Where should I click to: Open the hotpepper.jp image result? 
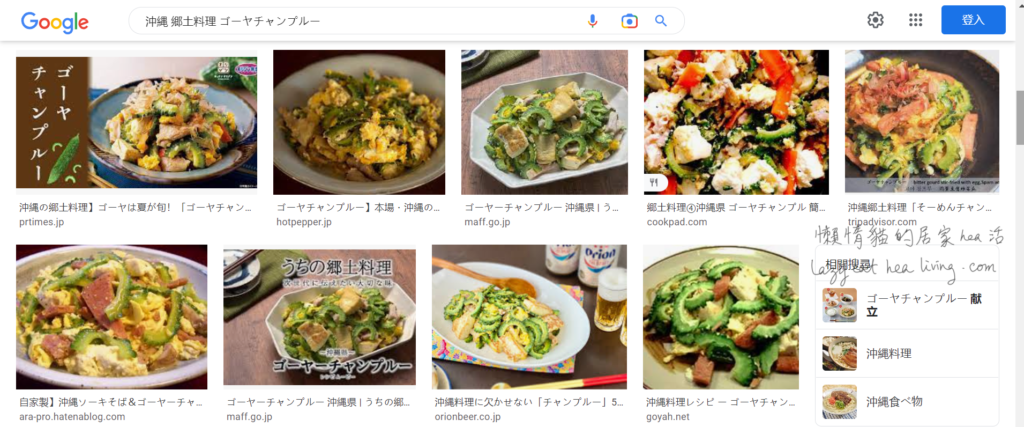[x=359, y=122]
